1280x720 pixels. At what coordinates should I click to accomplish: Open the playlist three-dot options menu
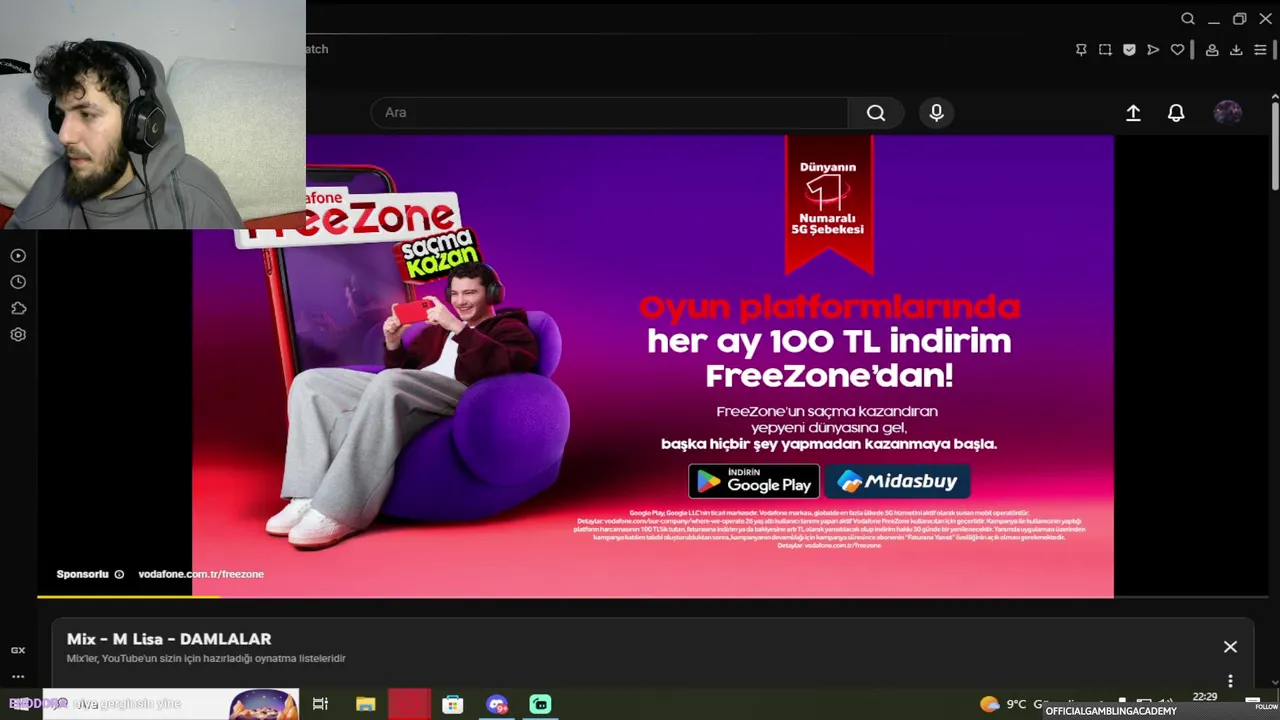click(1230, 681)
